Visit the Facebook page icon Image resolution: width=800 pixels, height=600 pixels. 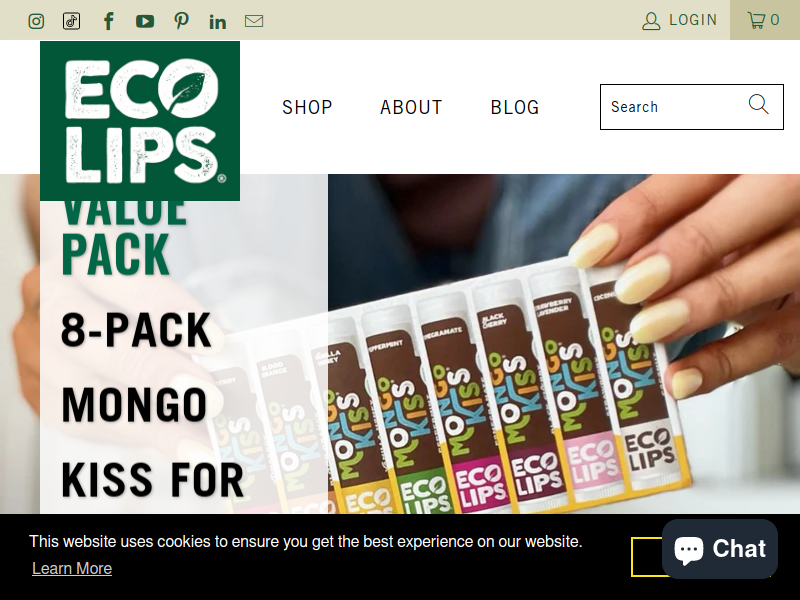tap(108, 21)
